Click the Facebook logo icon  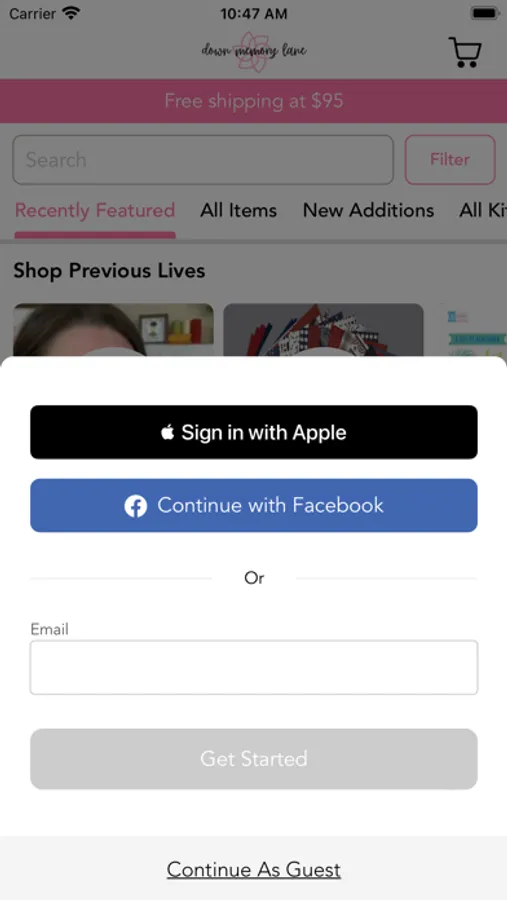pyautogui.click(x=136, y=506)
